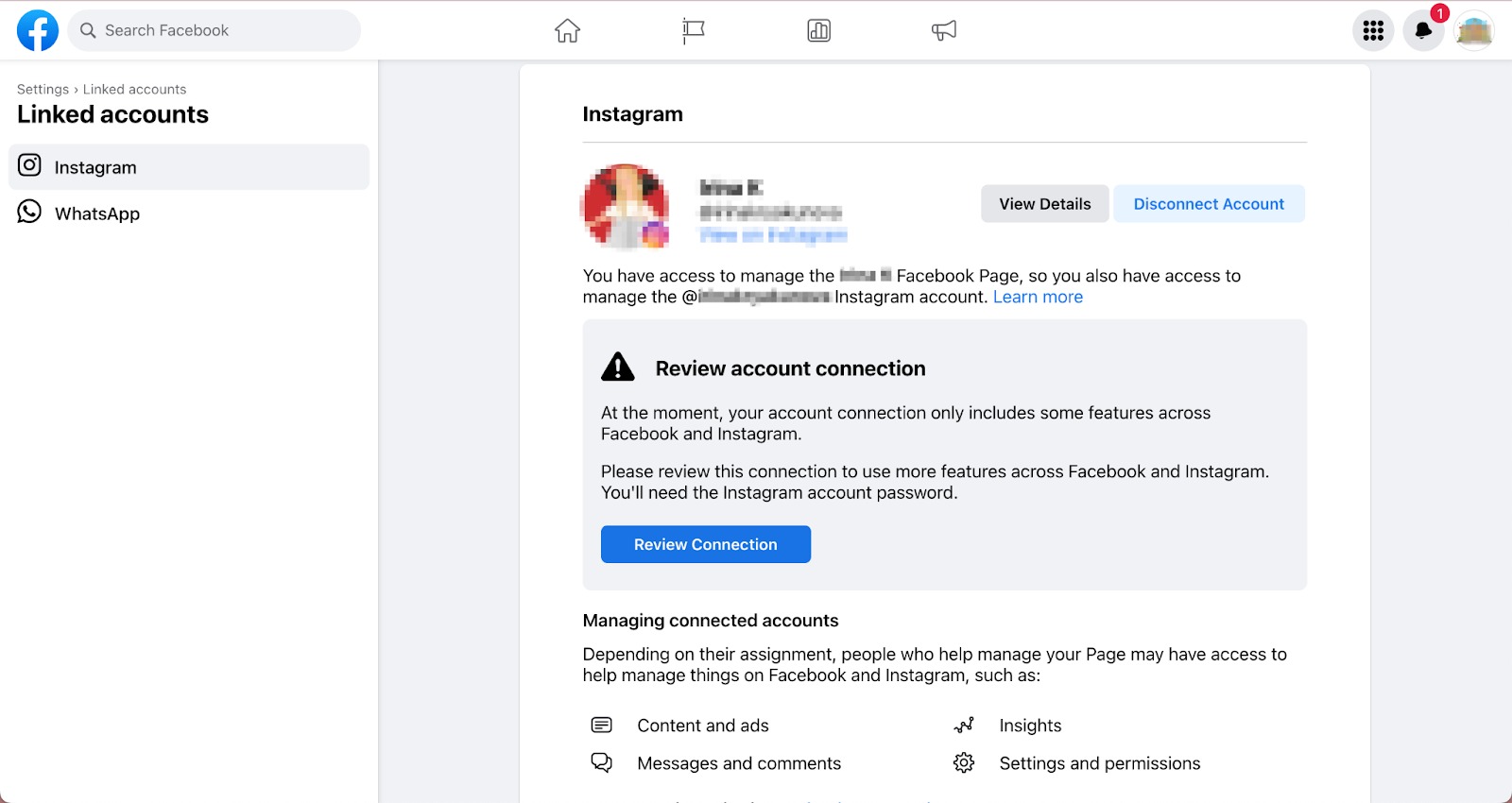
Task: Click the Settings and permissions gear icon
Action: tap(963, 762)
